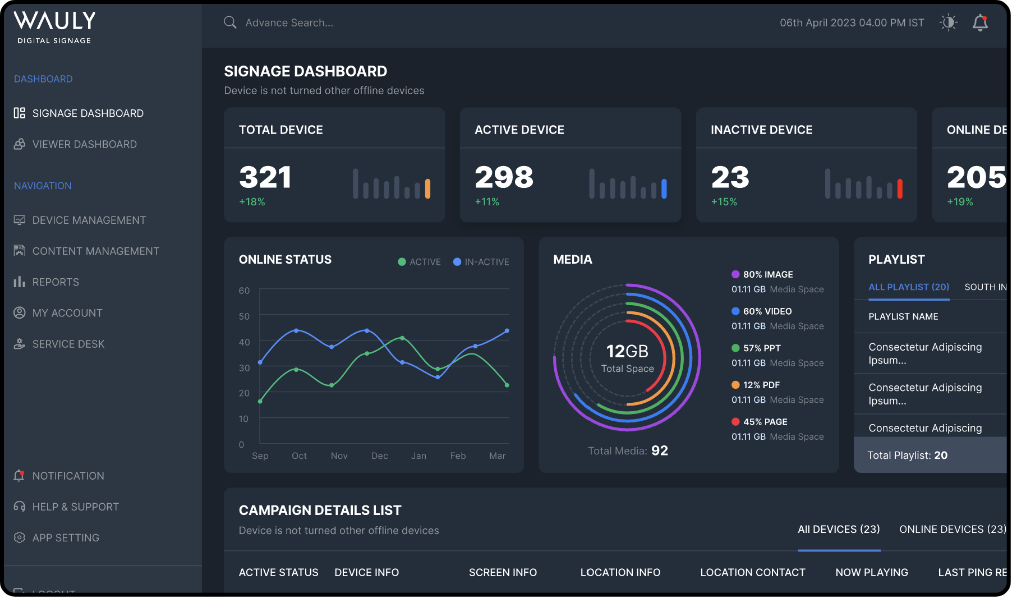This screenshot has height=597, width=1011.
Task: Open App Setting link
Action: [x=66, y=538]
